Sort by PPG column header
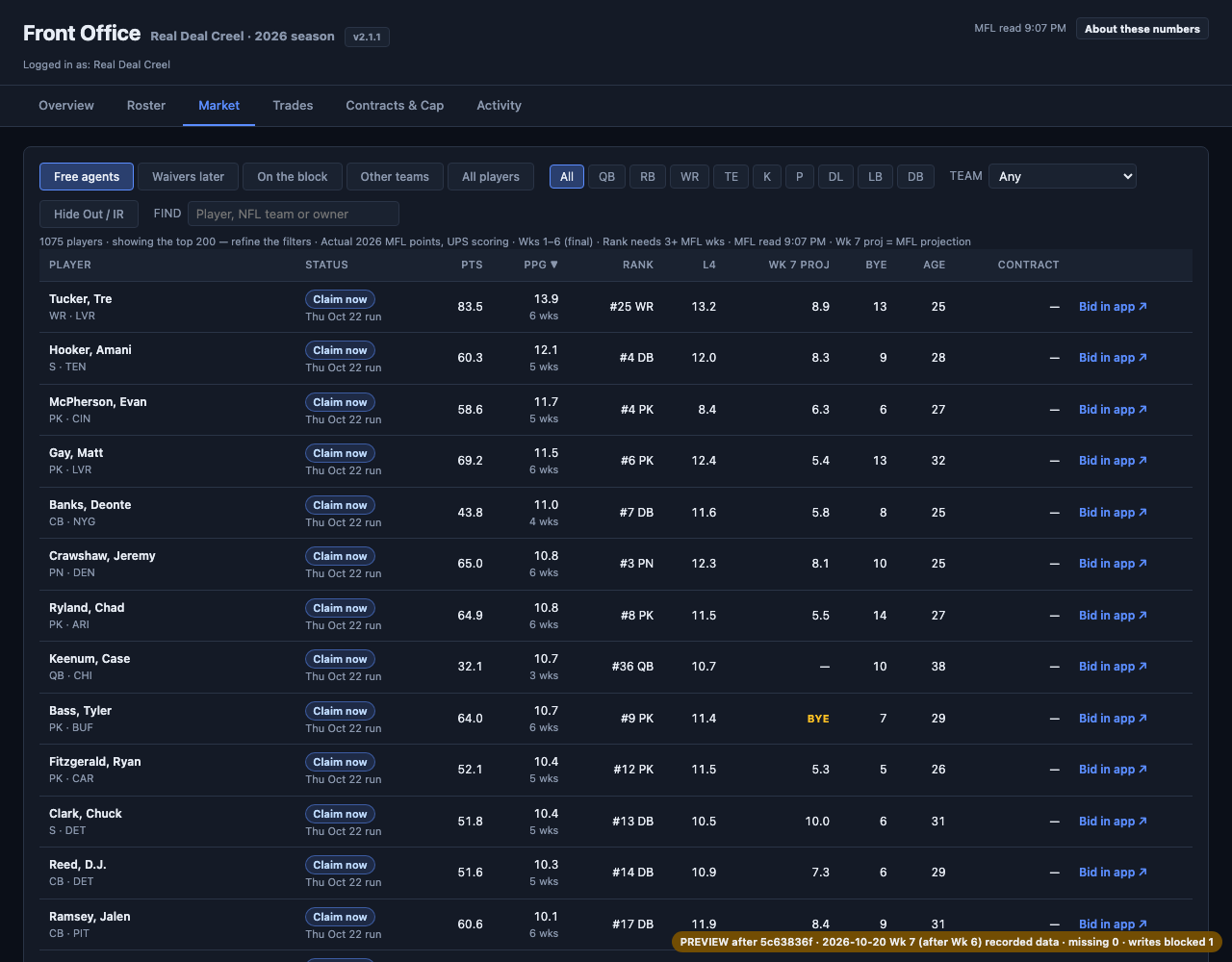 (541, 265)
